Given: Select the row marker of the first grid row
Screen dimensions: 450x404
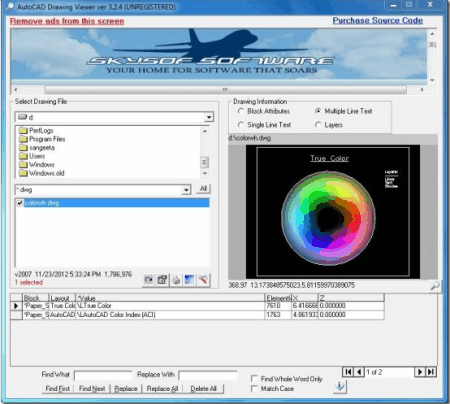Looking at the screenshot, I should click(16, 306).
